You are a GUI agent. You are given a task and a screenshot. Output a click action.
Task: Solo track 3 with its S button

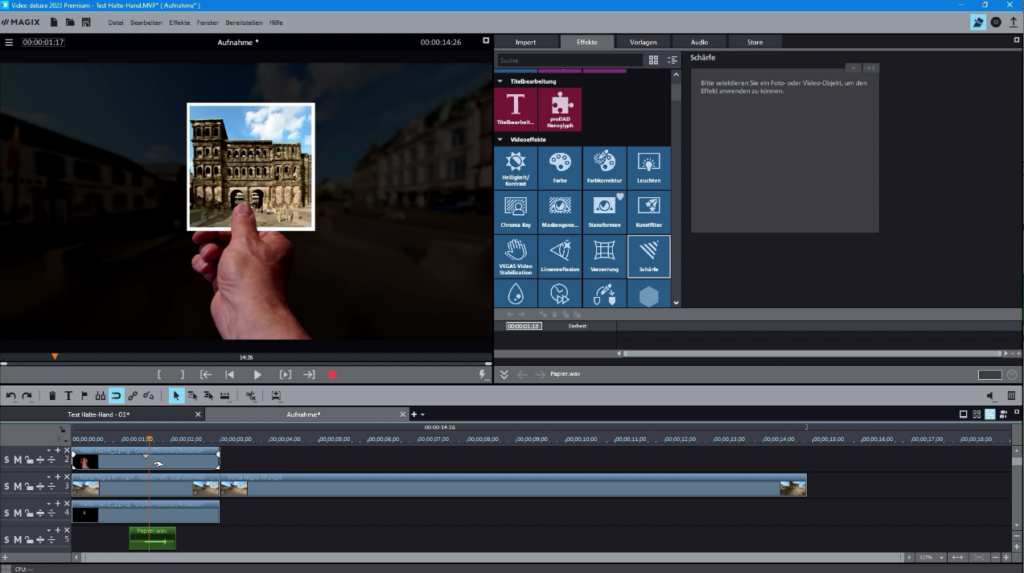click(x=7, y=486)
